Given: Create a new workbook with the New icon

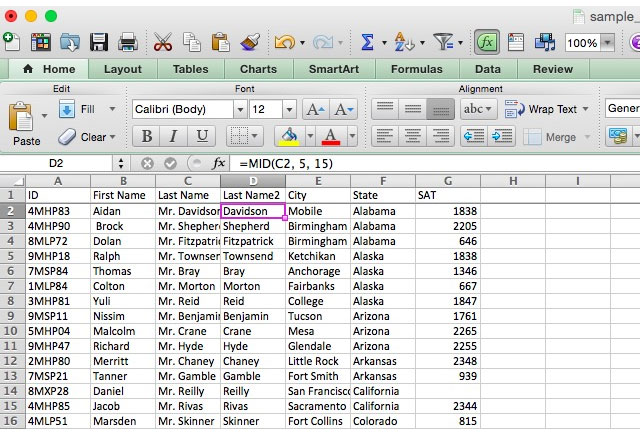Looking at the screenshot, I should pos(11,42).
